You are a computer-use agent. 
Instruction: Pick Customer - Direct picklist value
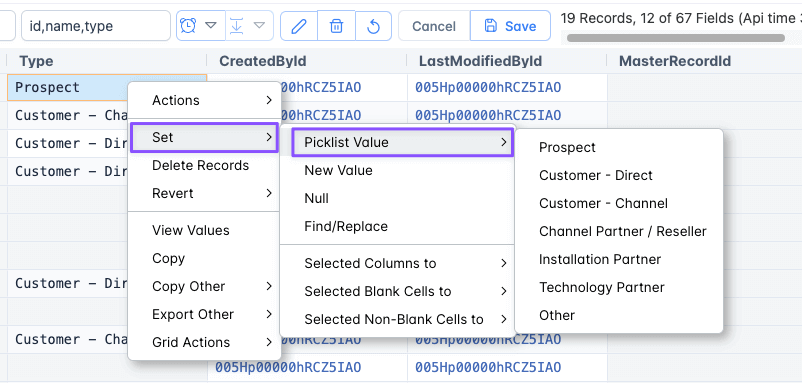(619, 175)
